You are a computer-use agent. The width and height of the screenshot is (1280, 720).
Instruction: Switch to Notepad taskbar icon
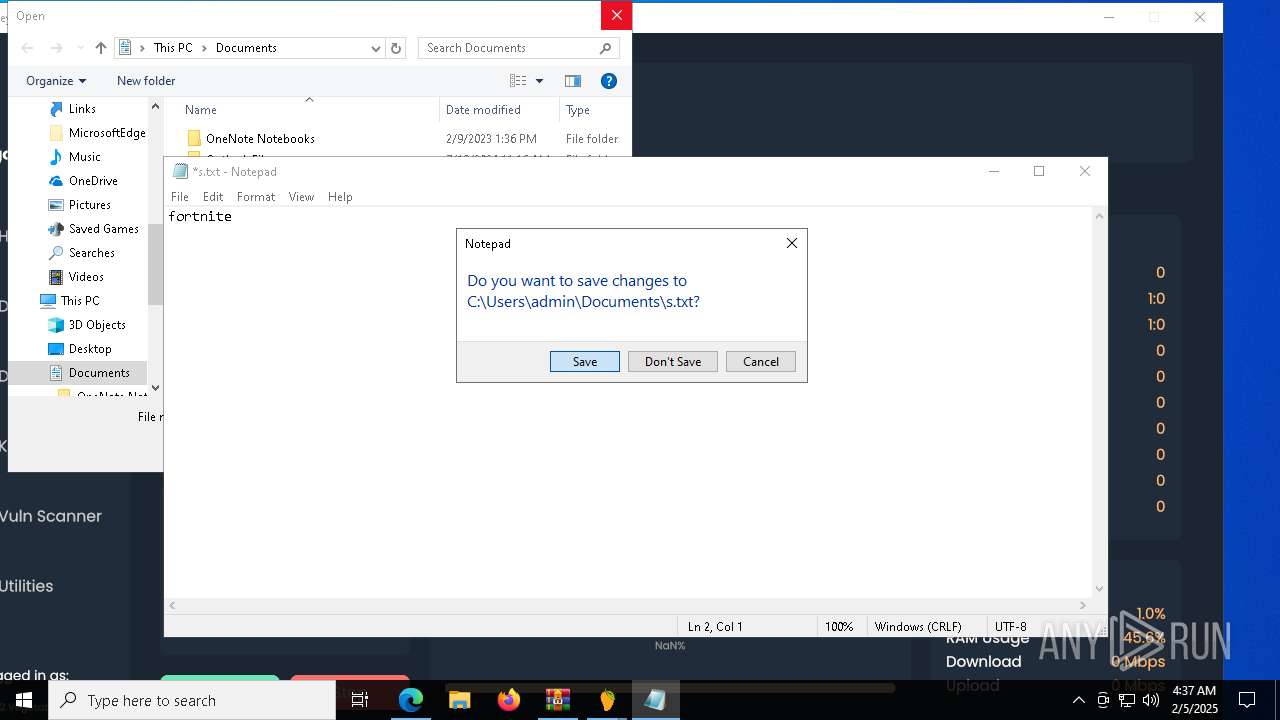pyautogui.click(x=655, y=700)
